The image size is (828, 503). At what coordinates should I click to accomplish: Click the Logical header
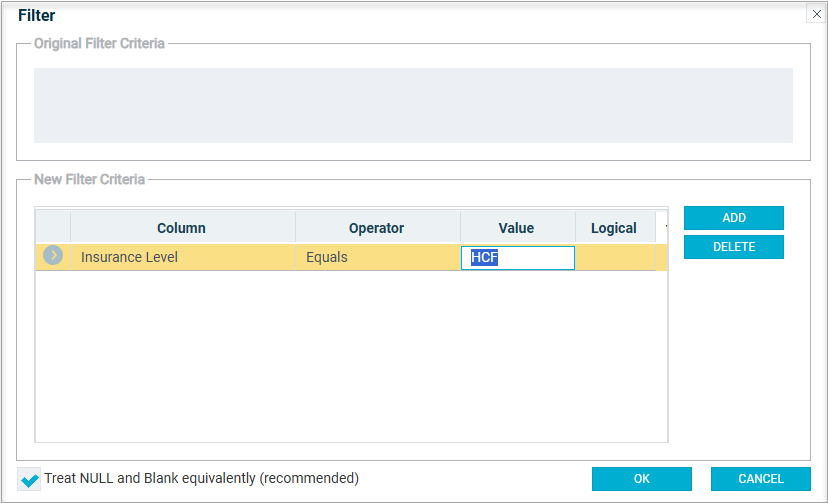(615, 227)
